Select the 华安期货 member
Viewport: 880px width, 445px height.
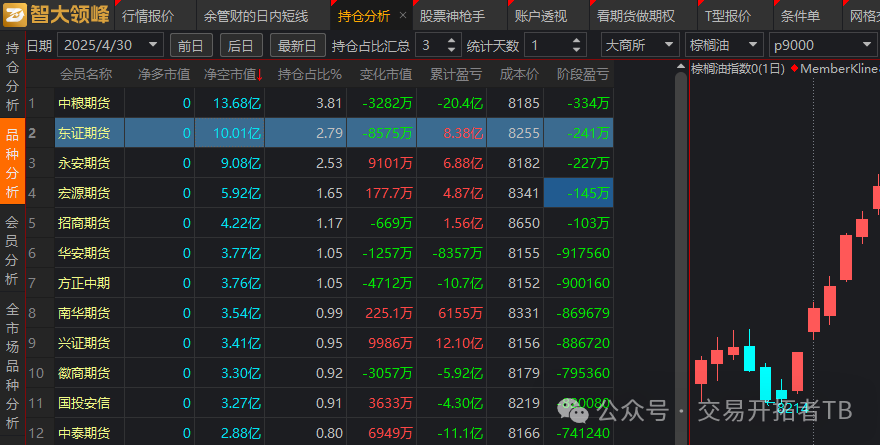point(84,253)
